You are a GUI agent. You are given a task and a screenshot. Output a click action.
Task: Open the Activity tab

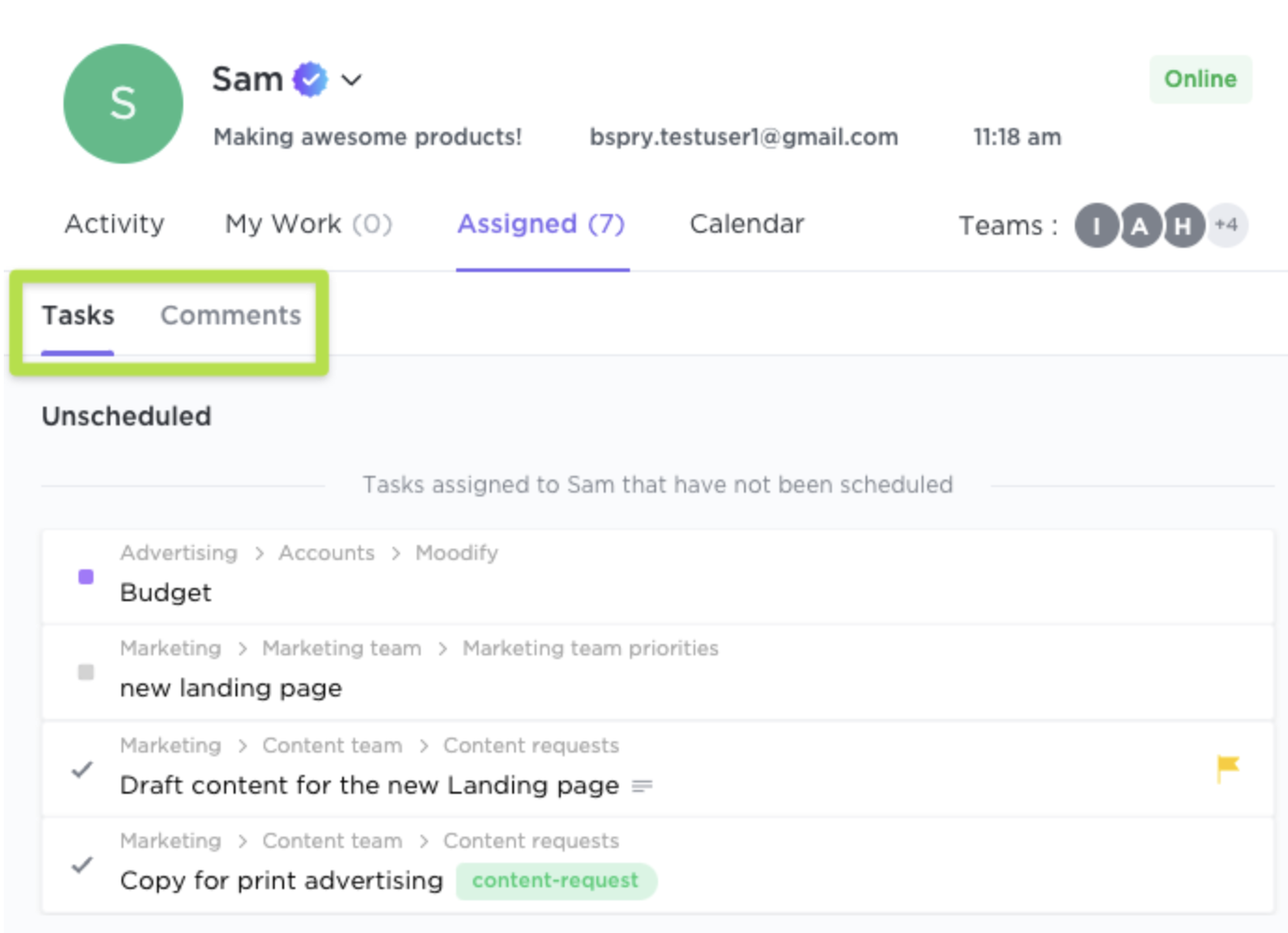114,224
